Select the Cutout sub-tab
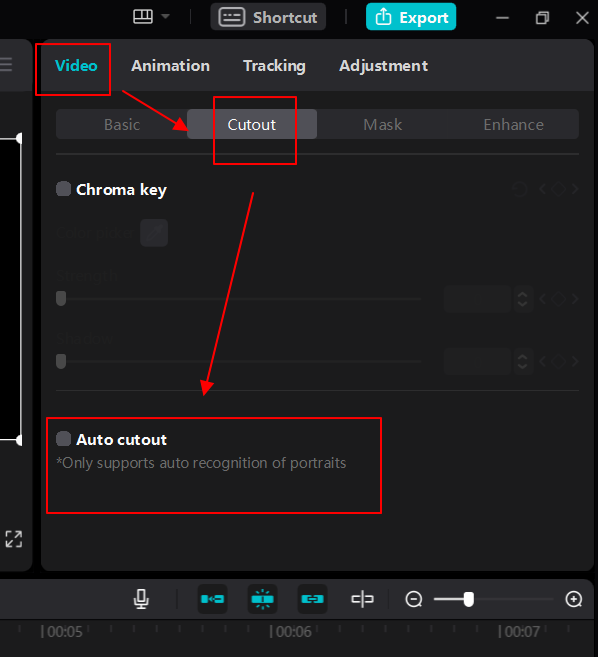The height and width of the screenshot is (657, 598). point(252,124)
